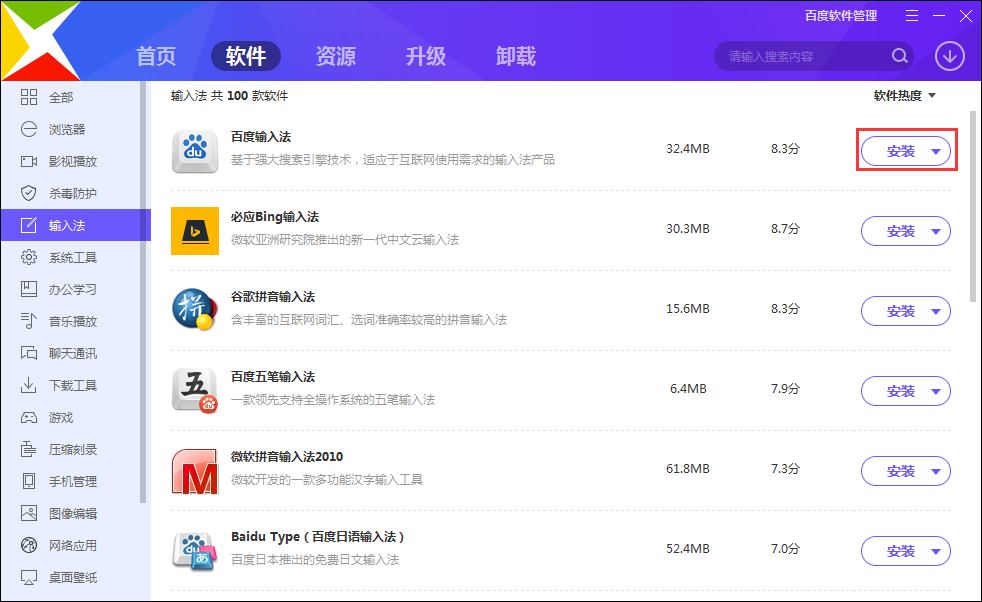Switch to the 资源 tab

335,57
